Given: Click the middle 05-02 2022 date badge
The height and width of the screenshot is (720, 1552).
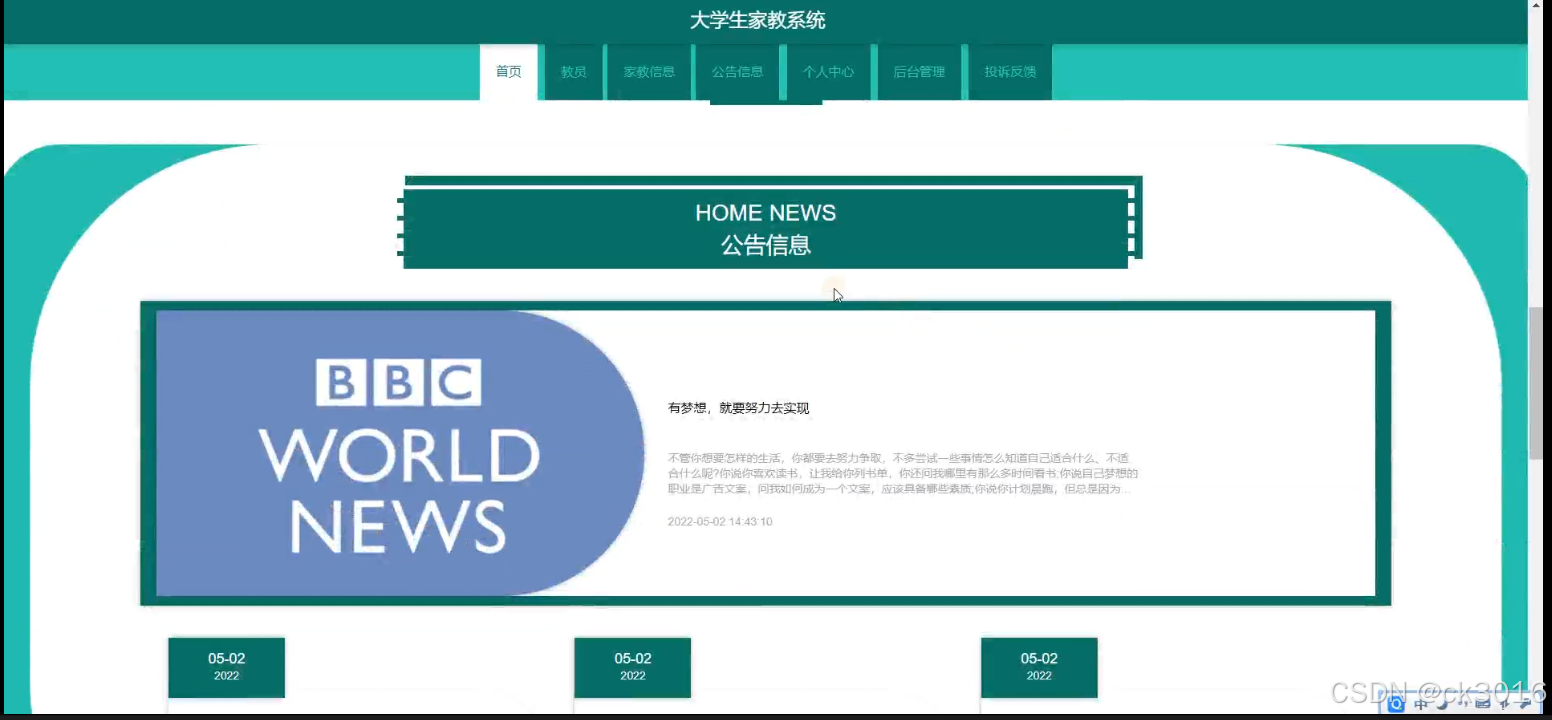Looking at the screenshot, I should click(633, 667).
